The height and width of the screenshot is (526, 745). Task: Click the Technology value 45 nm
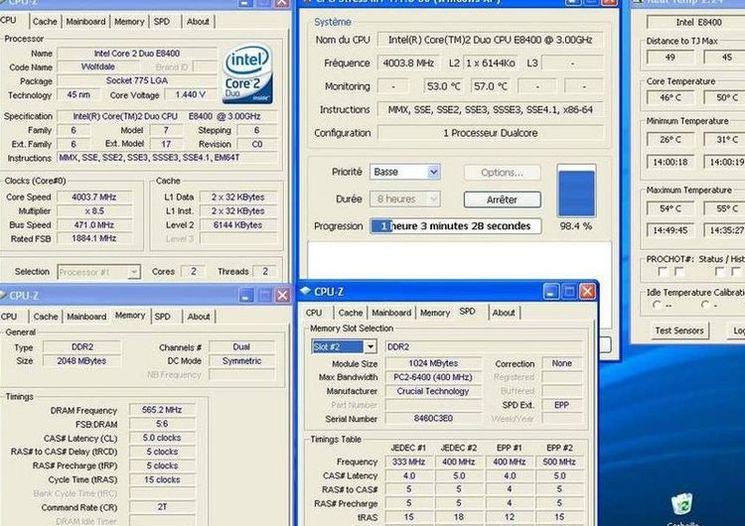[78, 95]
